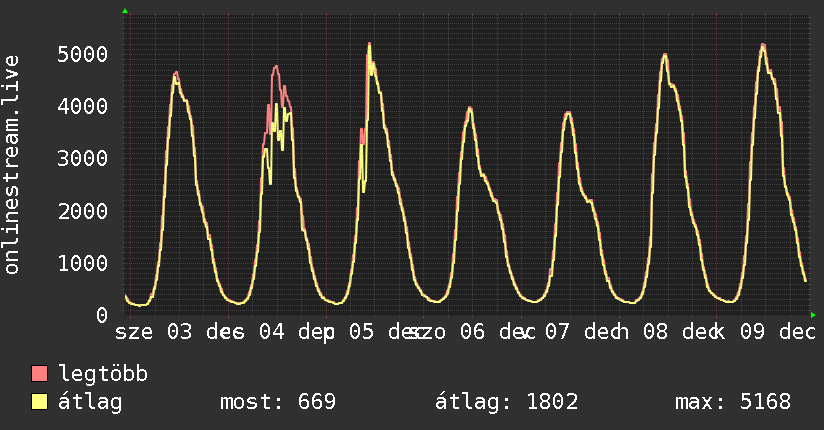The width and height of the screenshot is (824, 430).
Task: Click the 4000 y-axis label
Action: coord(82,106)
